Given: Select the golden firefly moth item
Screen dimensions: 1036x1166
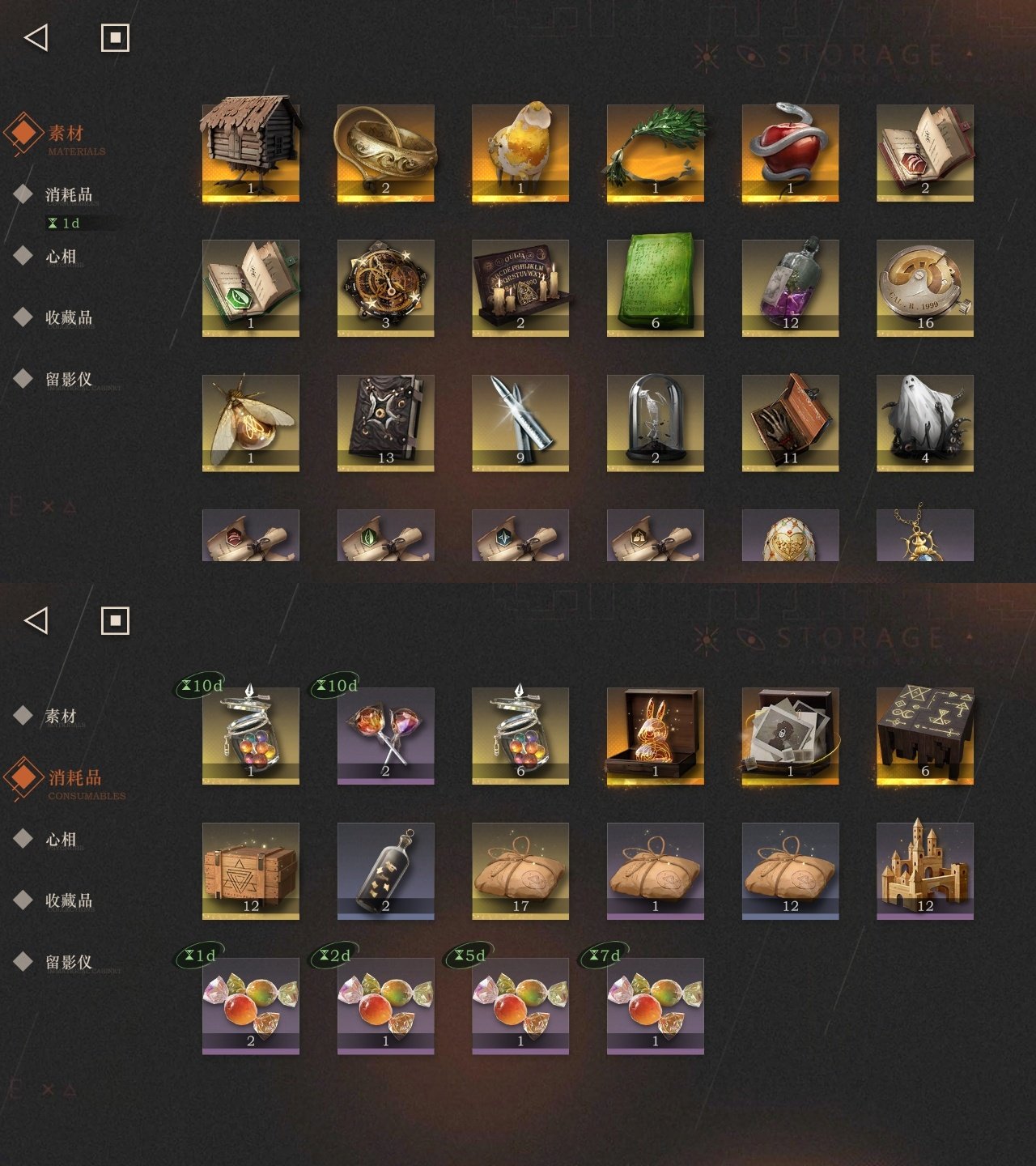Looking at the screenshot, I should click(x=251, y=423).
